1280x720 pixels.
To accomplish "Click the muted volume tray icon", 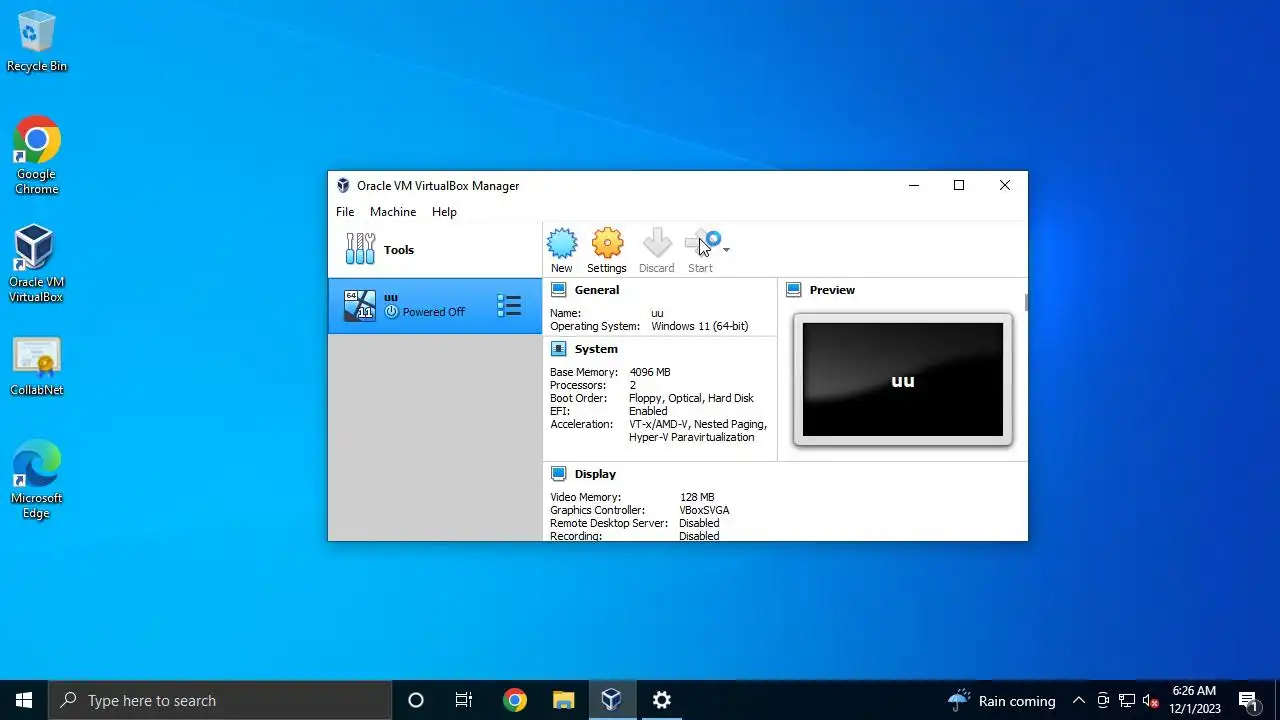I will pos(1151,700).
